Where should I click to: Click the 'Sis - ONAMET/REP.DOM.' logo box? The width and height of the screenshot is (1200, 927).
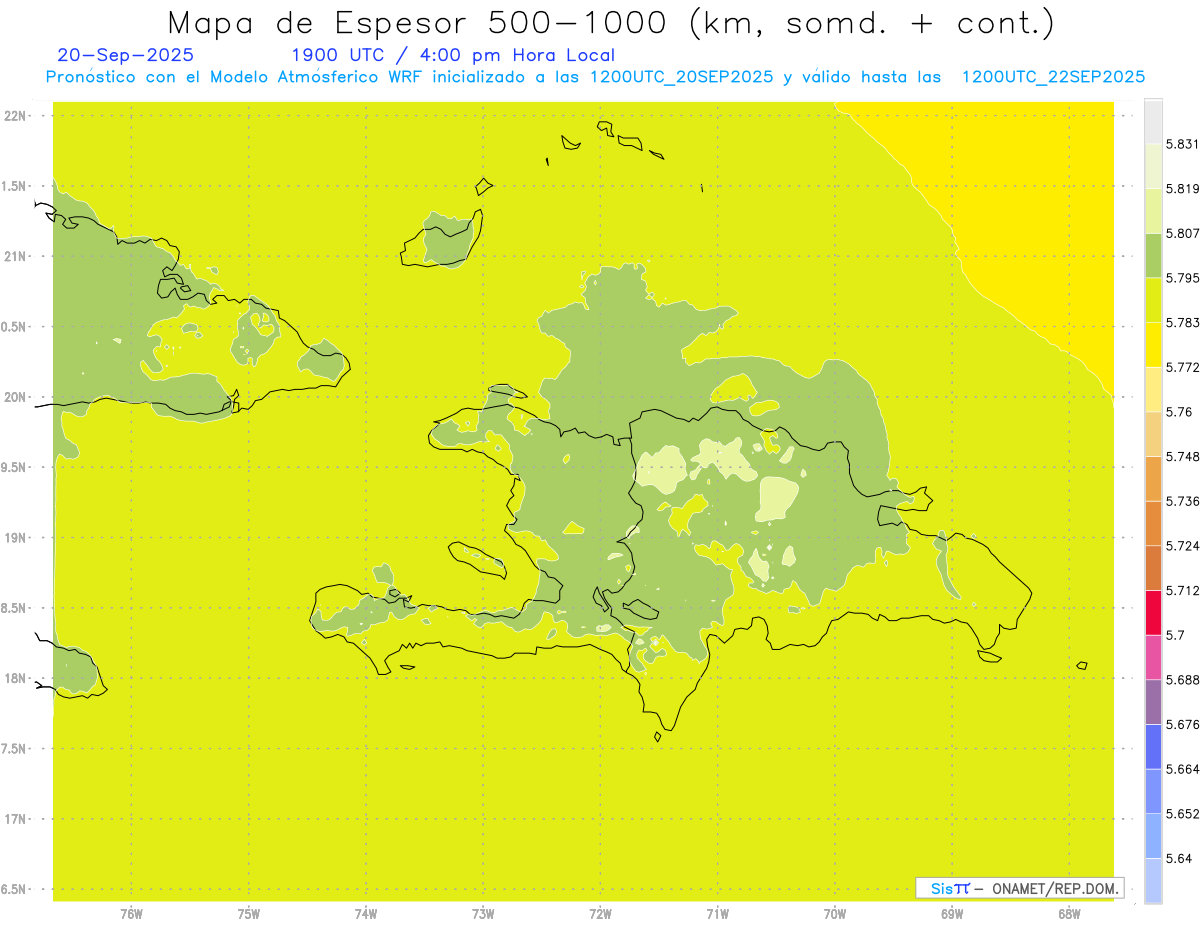1020,888
